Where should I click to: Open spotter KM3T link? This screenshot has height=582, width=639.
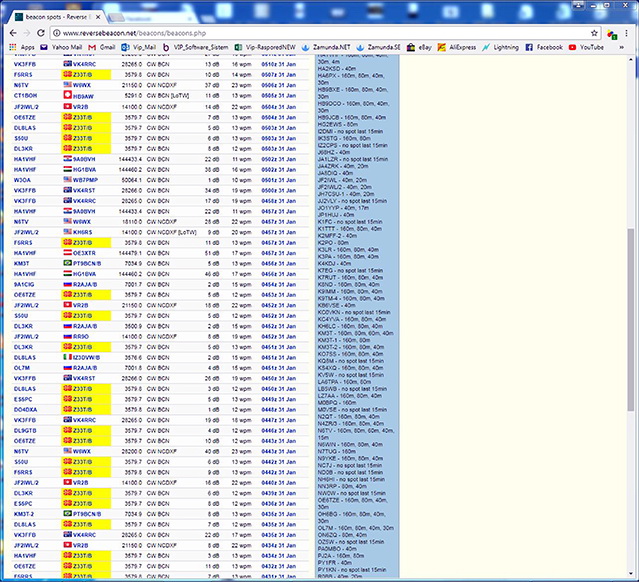[x=21, y=264]
